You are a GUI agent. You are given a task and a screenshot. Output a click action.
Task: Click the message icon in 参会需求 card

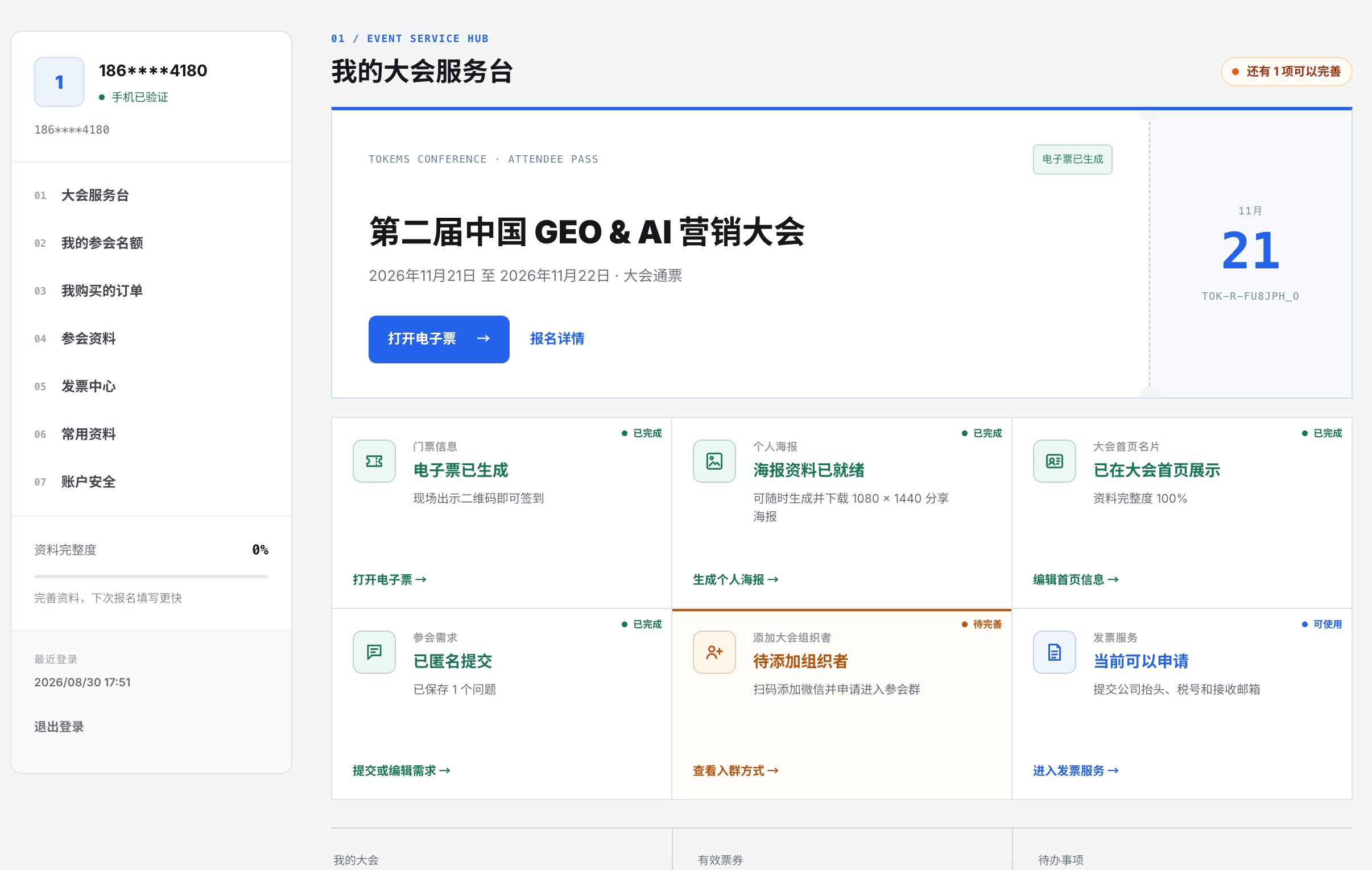tap(374, 652)
